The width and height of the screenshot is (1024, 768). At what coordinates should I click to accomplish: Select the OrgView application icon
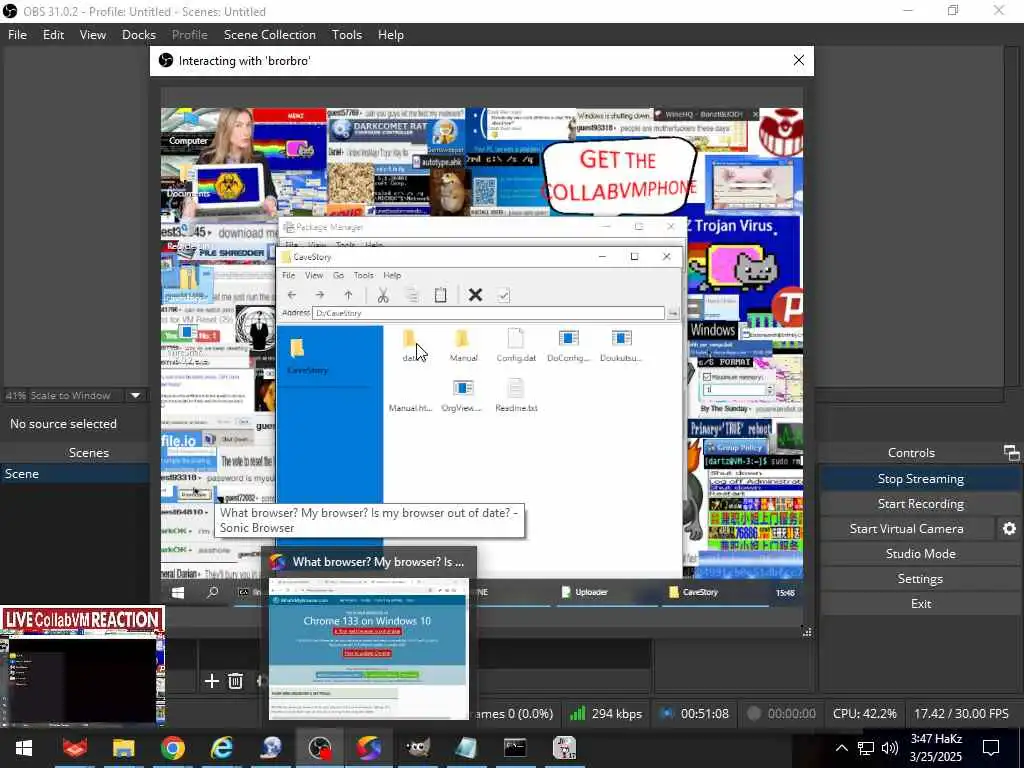pos(462,396)
